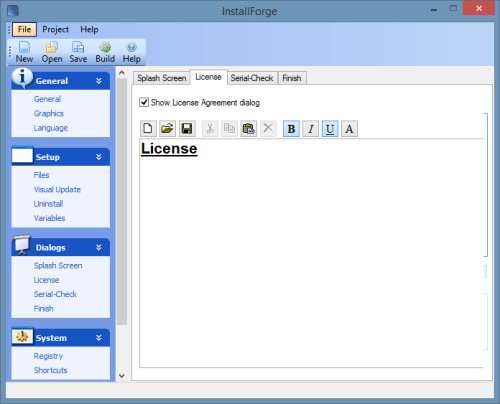
Task: Open Serial-Check link under Dialogs
Action: click(55, 294)
